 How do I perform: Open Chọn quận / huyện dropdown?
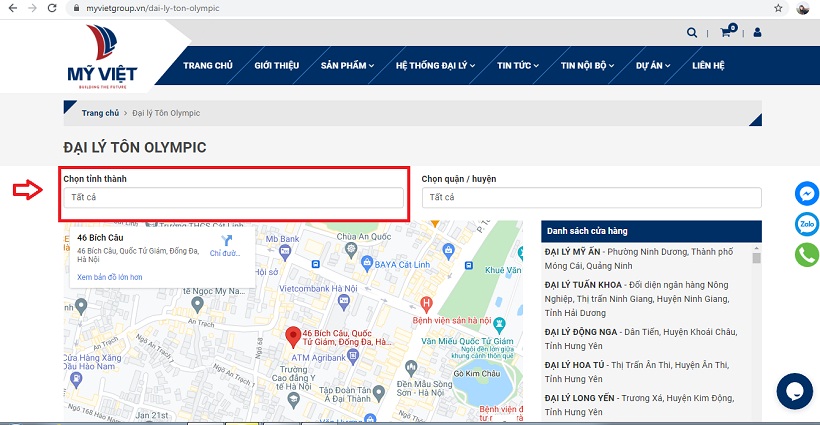(591, 197)
